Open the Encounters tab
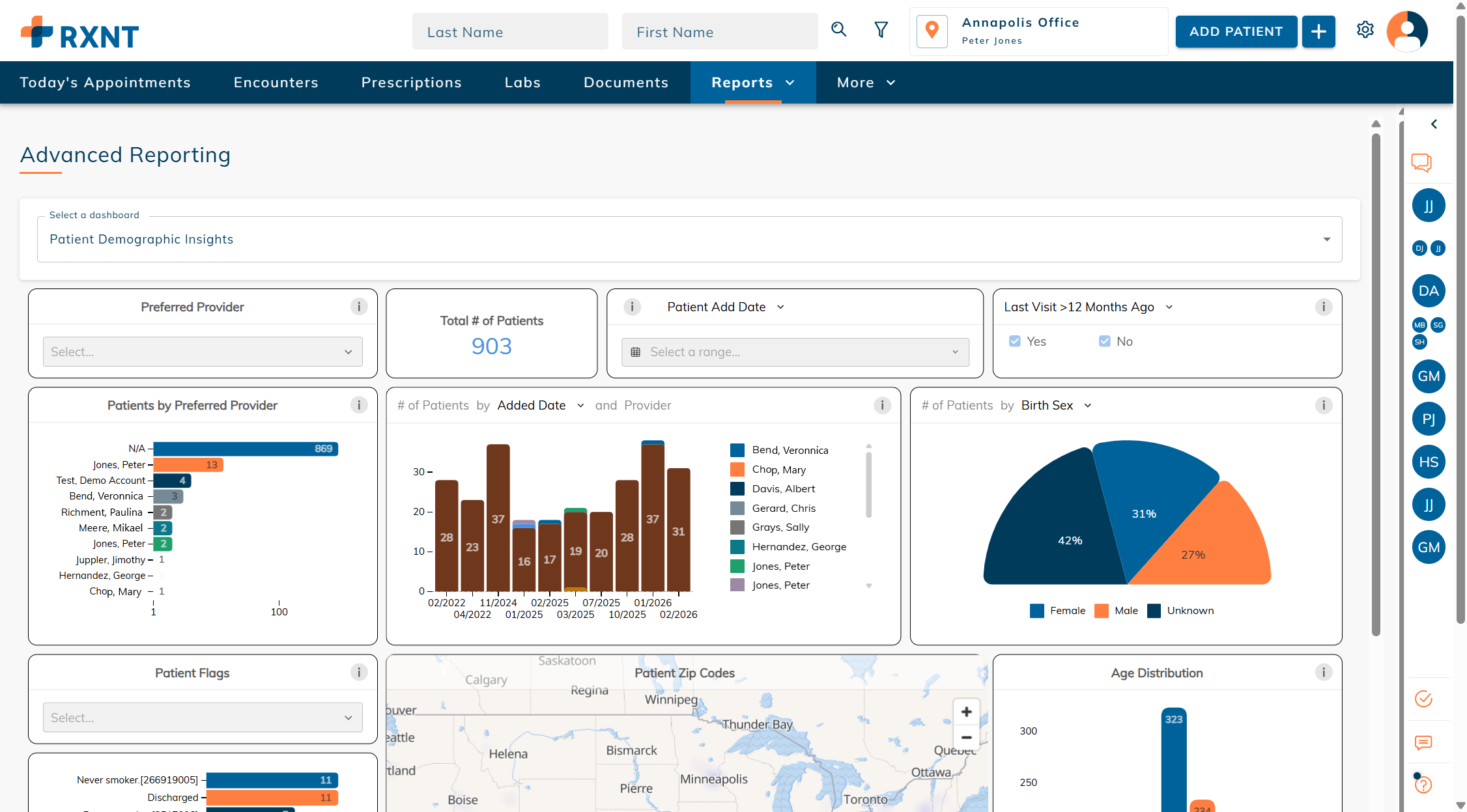This screenshot has width=1467, height=812. click(x=276, y=83)
